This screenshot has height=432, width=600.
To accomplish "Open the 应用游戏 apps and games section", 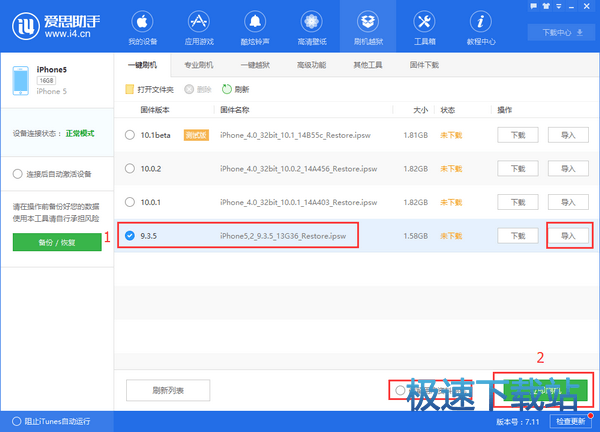I will click(x=199, y=28).
